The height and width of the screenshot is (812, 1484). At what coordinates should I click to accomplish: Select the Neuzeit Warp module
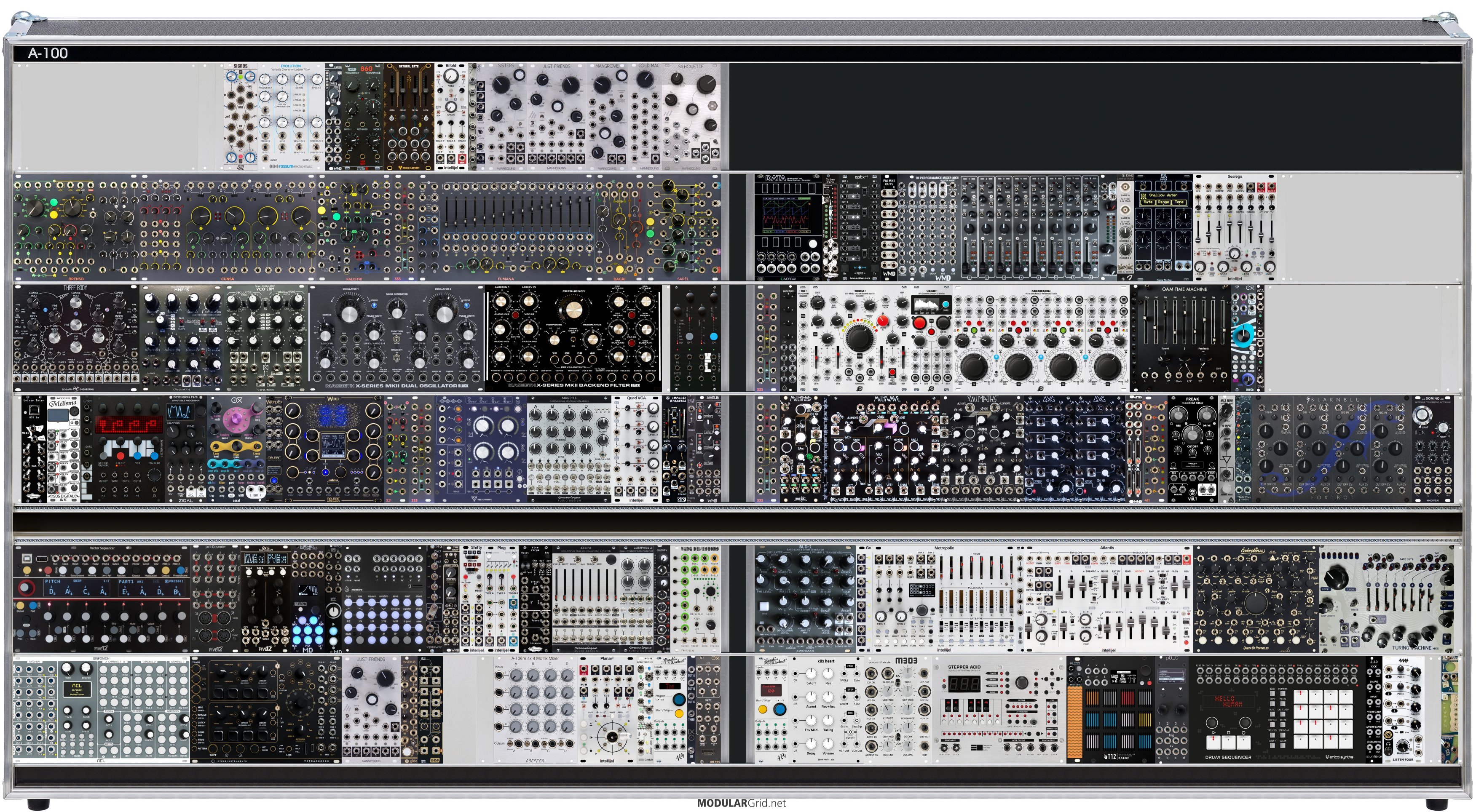click(x=332, y=449)
